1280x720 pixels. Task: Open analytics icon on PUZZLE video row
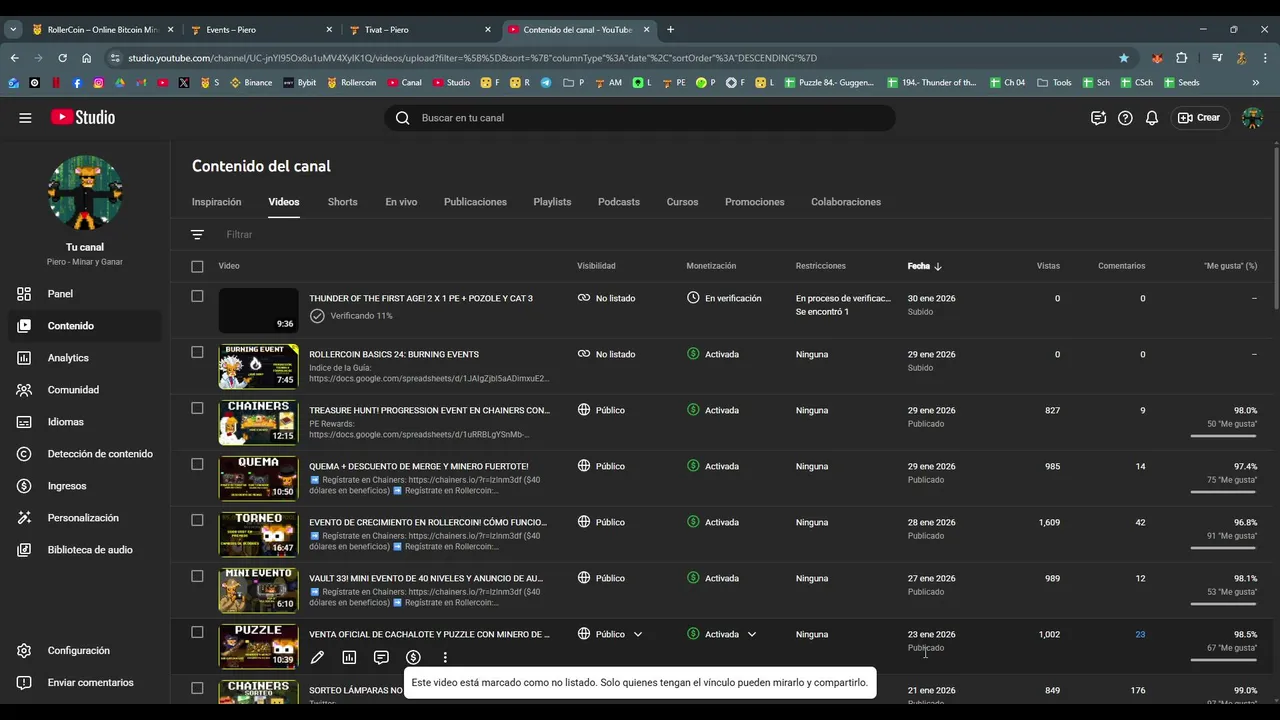click(x=349, y=657)
